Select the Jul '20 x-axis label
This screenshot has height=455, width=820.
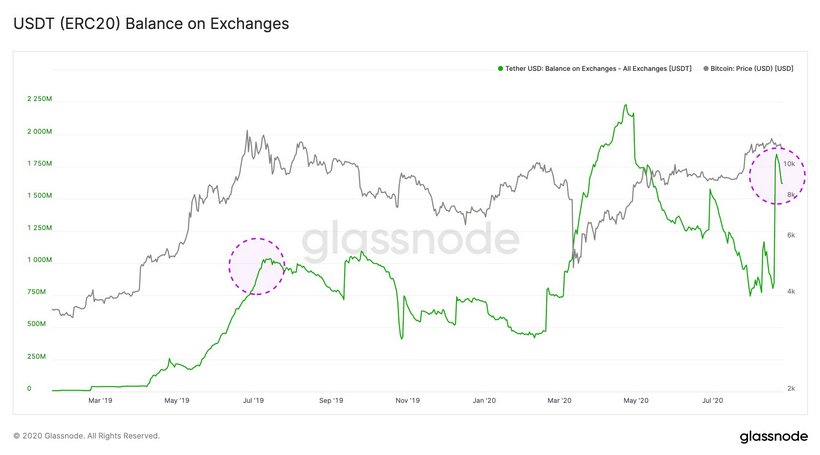712,402
